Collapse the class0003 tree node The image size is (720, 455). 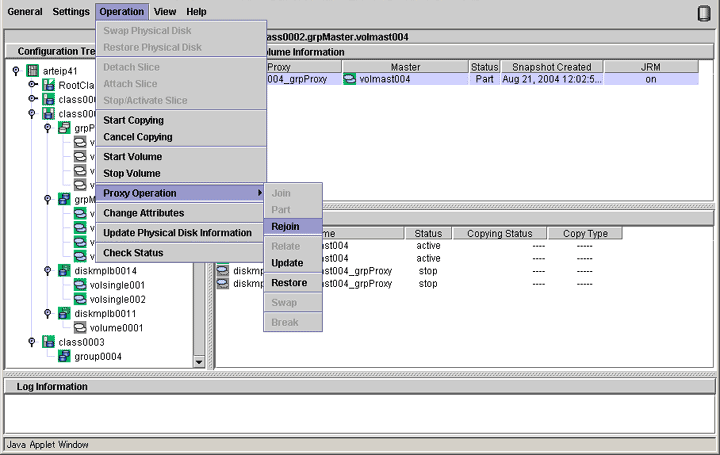point(32,342)
